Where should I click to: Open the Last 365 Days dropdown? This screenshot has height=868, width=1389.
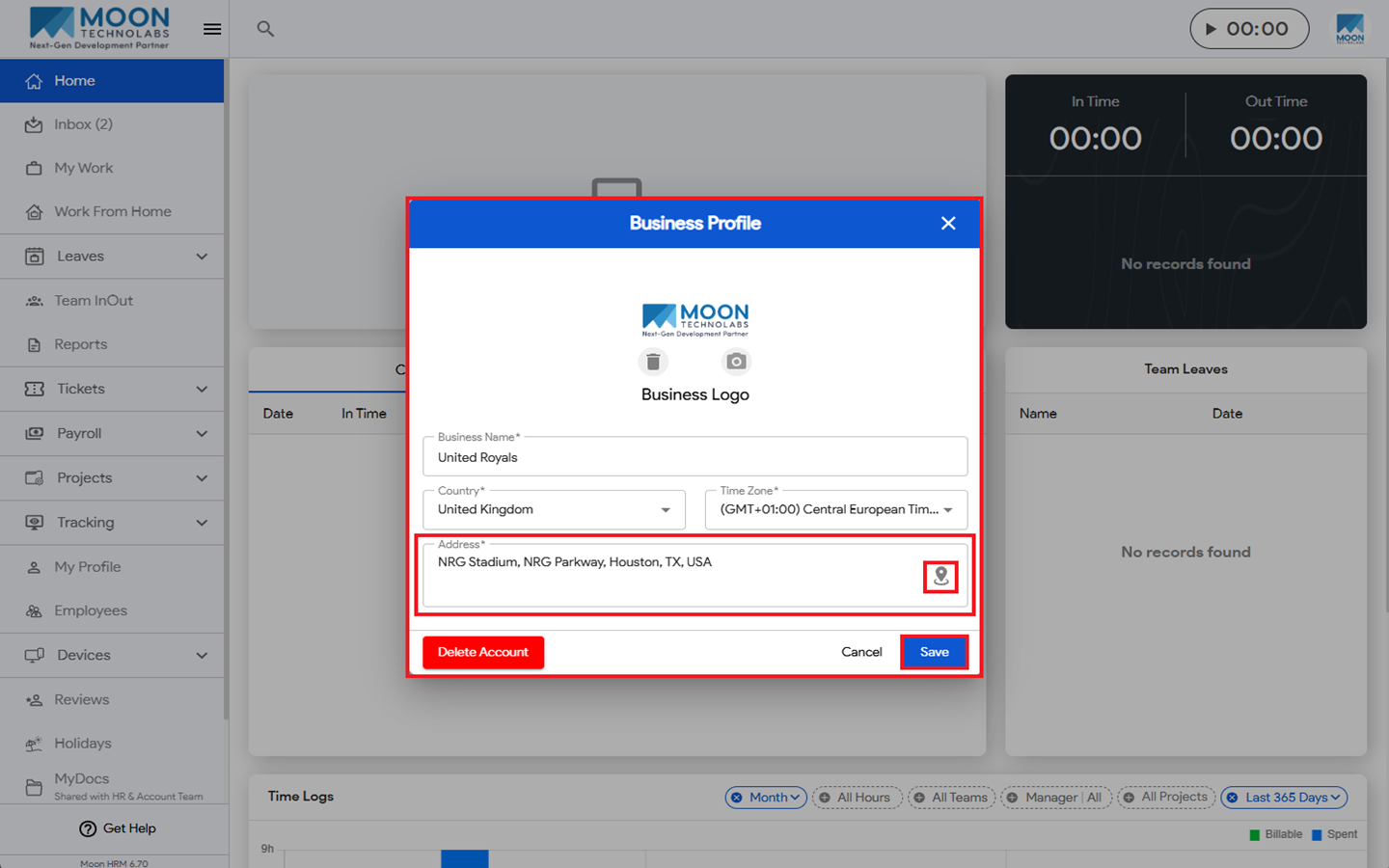(x=1284, y=798)
